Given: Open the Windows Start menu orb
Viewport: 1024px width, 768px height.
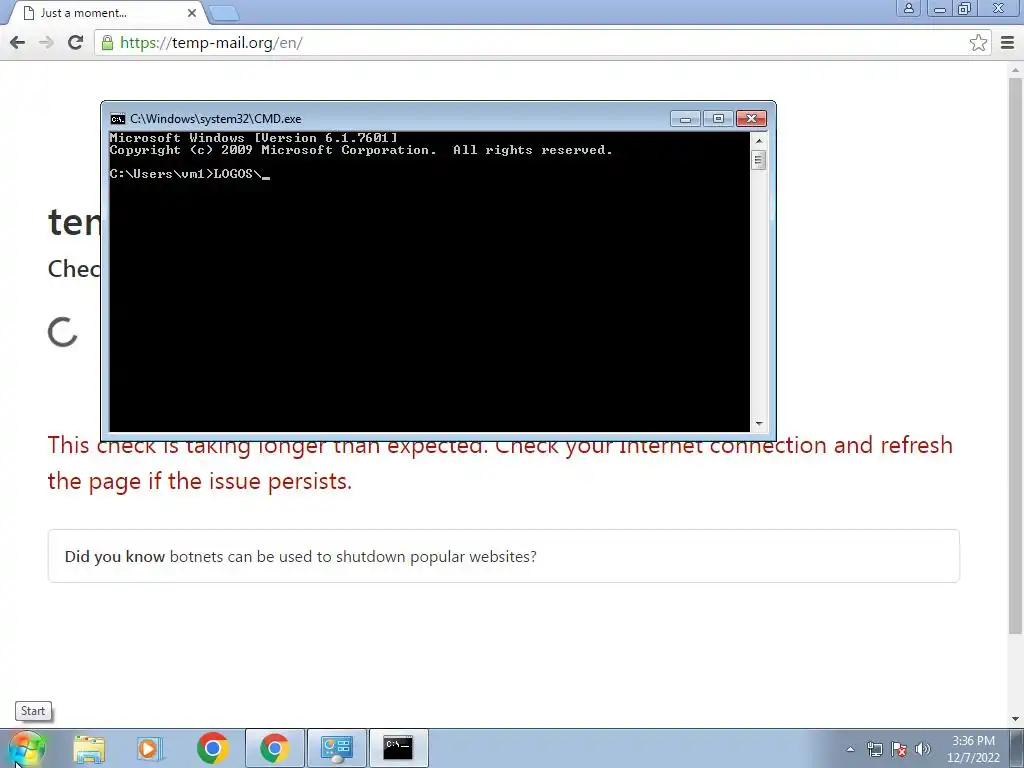Looking at the screenshot, I should [x=27, y=748].
